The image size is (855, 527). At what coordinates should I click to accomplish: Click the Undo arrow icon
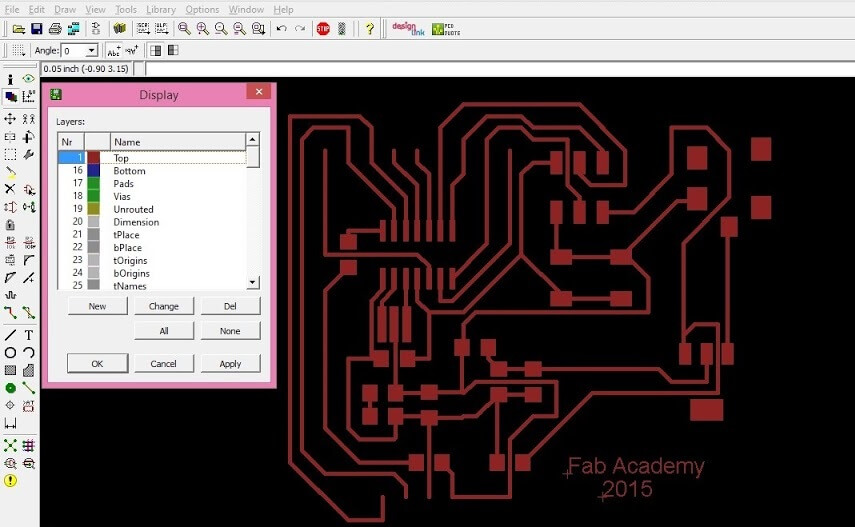[281, 29]
